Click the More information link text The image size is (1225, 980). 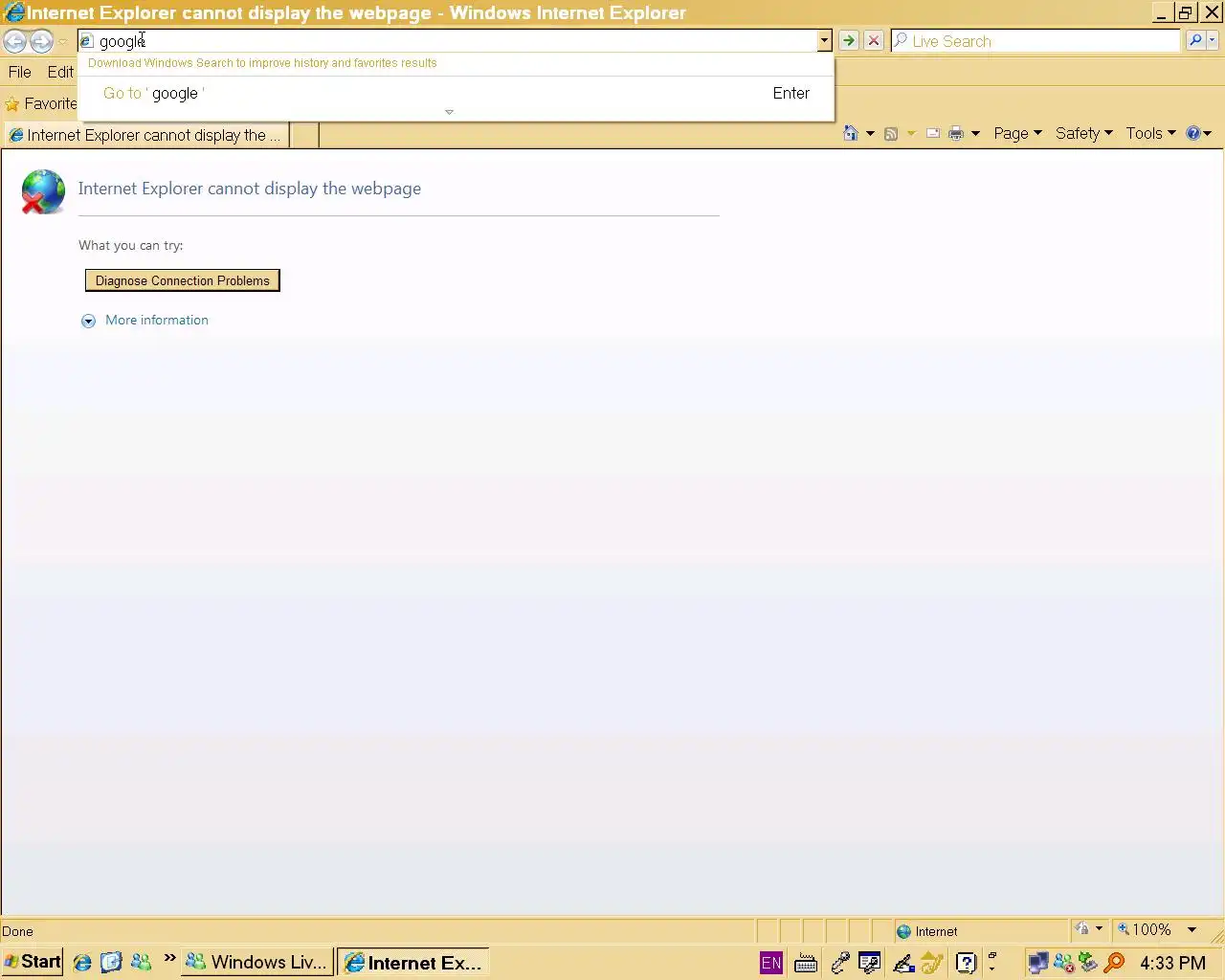pyautogui.click(x=157, y=320)
